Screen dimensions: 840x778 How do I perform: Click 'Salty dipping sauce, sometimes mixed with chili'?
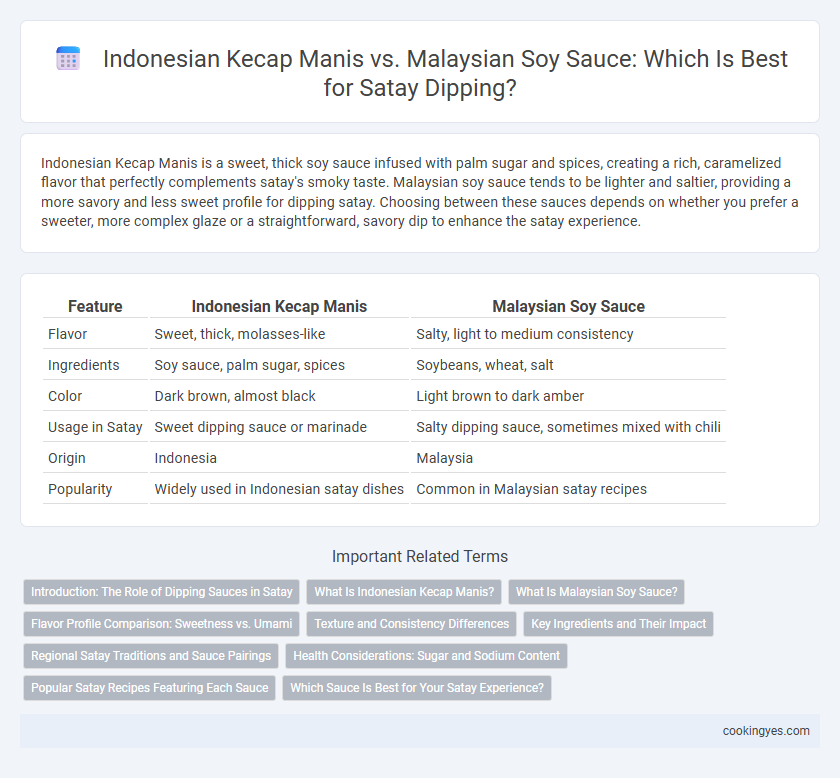568,428
